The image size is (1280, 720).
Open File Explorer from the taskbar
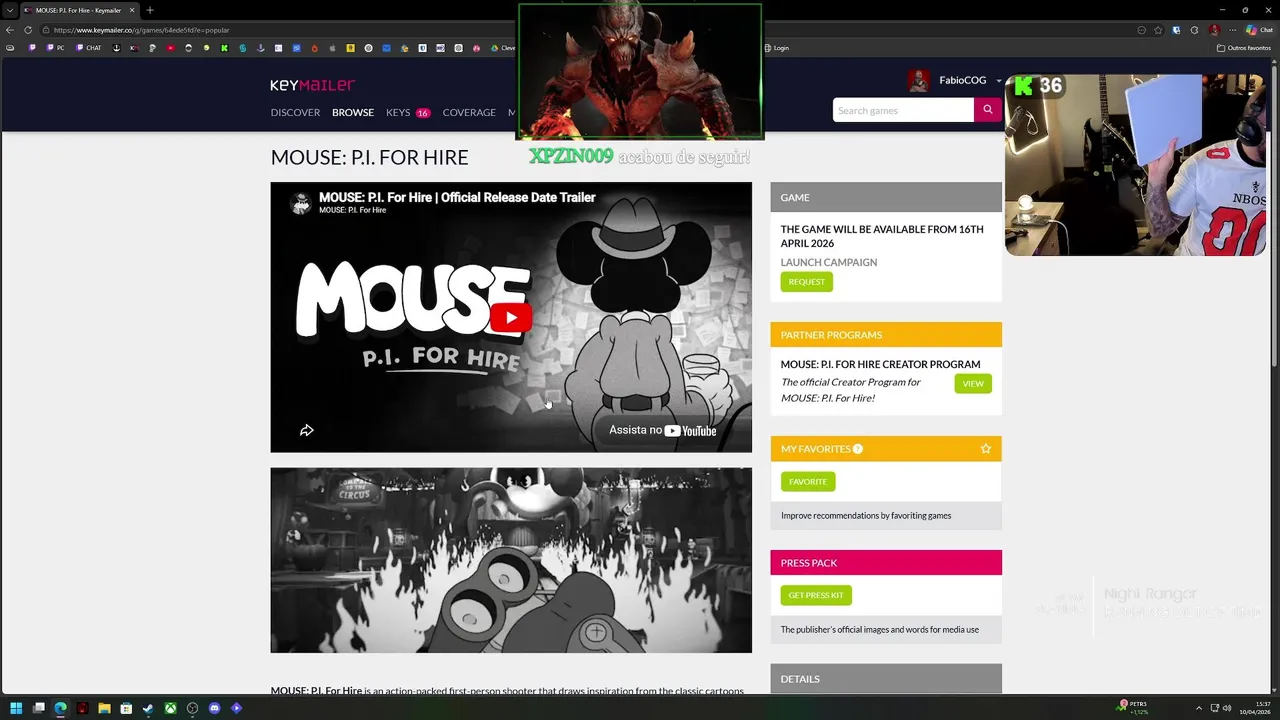click(x=104, y=708)
